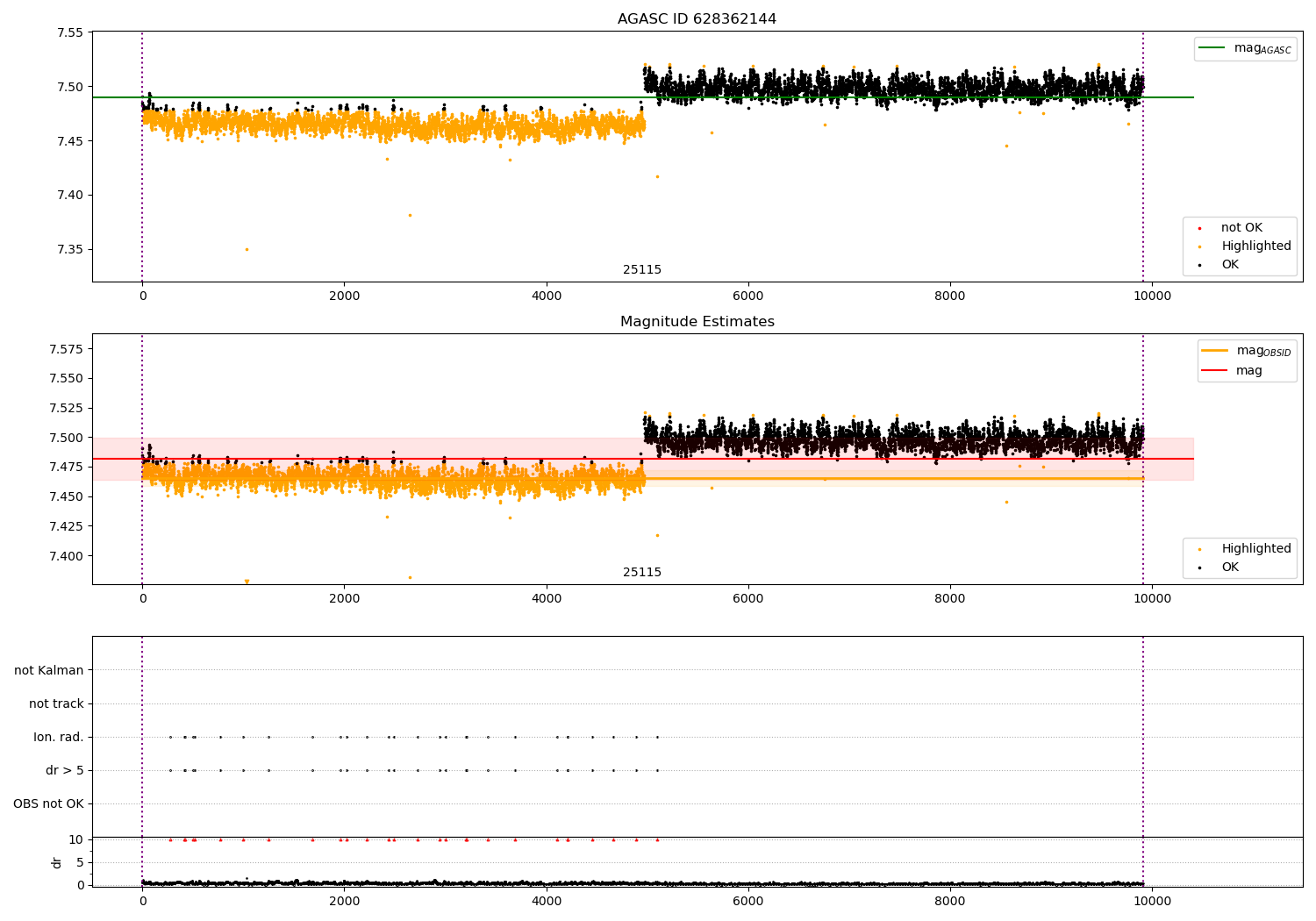
Task: Click the "AGASC ID 628362144" plot title
Action: pyautogui.click(x=697, y=18)
